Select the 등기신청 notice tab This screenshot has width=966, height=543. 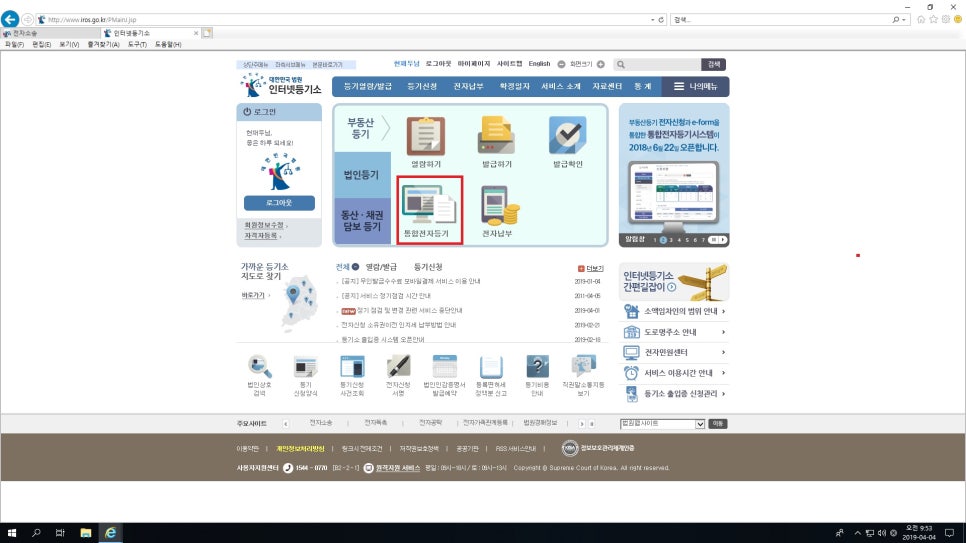428,267
